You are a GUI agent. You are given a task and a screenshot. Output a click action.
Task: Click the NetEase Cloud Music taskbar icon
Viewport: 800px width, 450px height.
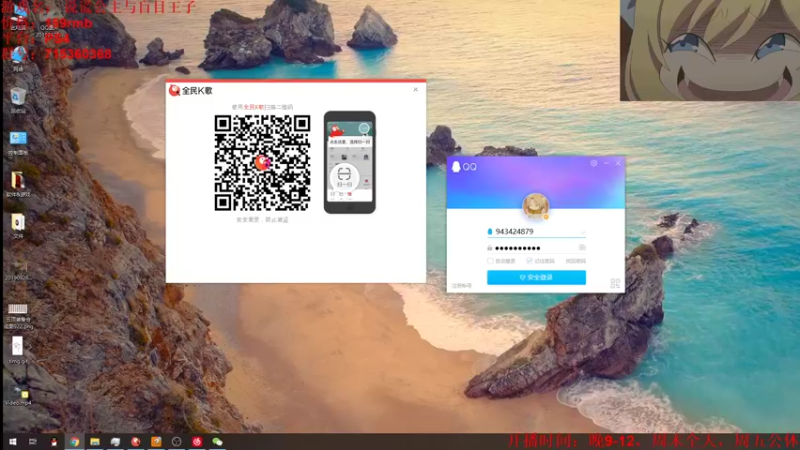[197, 442]
